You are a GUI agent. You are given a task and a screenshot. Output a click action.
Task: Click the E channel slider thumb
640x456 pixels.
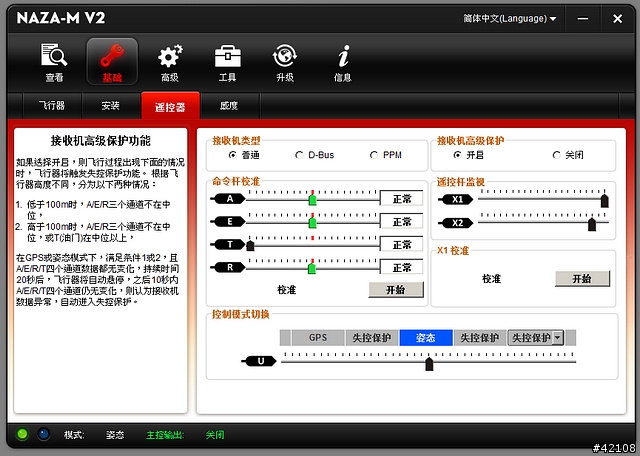313,222
